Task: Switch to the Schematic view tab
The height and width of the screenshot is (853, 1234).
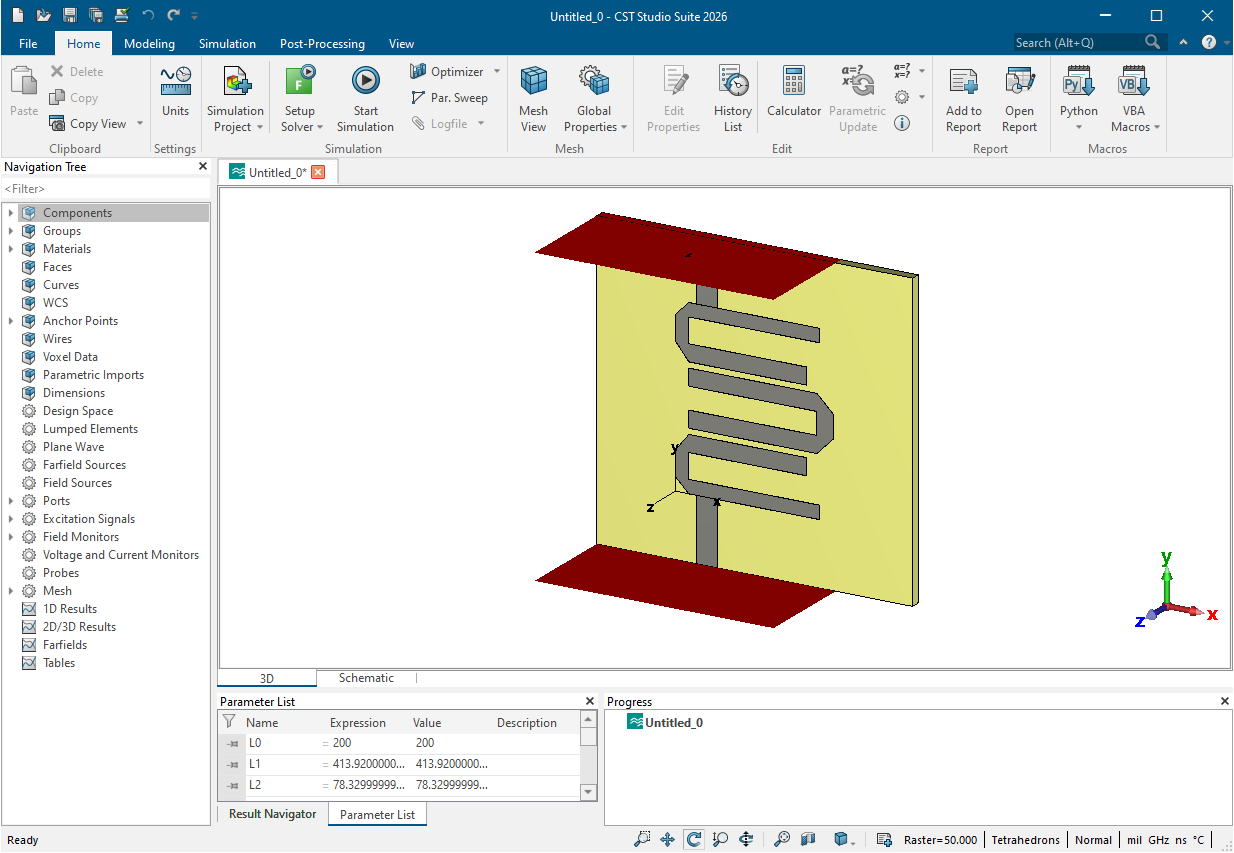Action: 366,678
